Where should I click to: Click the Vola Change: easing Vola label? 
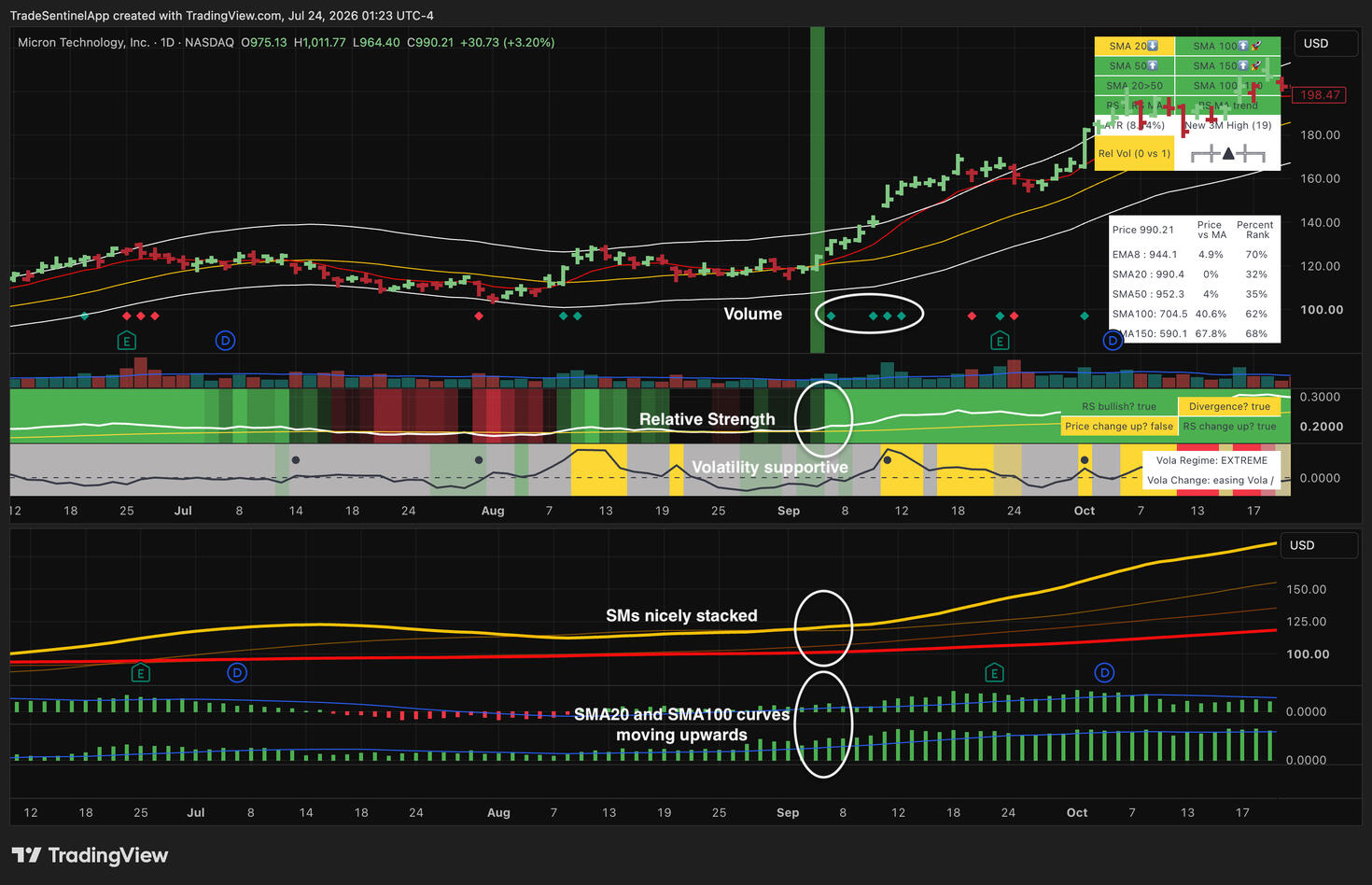pyautogui.click(x=1210, y=481)
